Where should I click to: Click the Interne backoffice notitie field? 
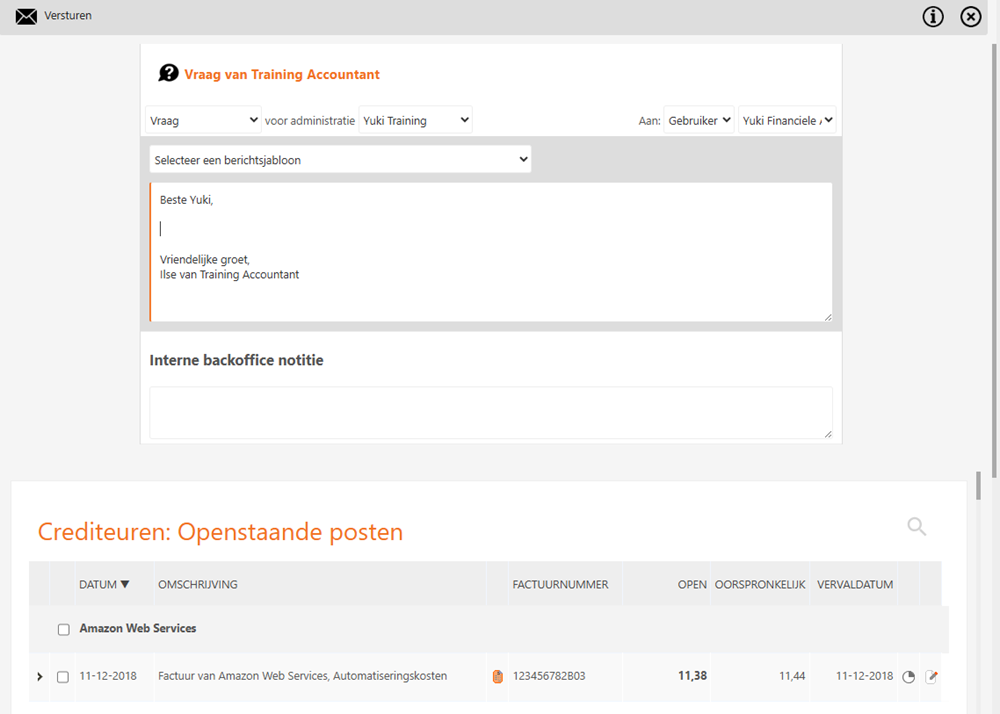coord(491,412)
